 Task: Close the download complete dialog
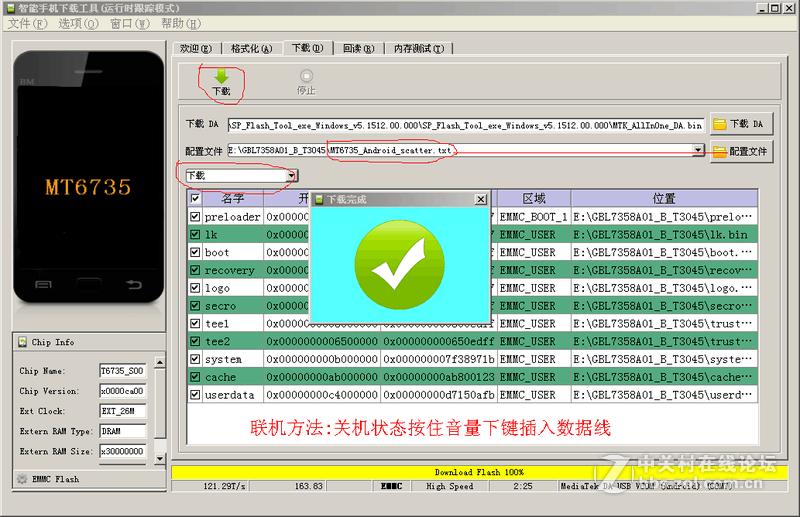pos(481,200)
